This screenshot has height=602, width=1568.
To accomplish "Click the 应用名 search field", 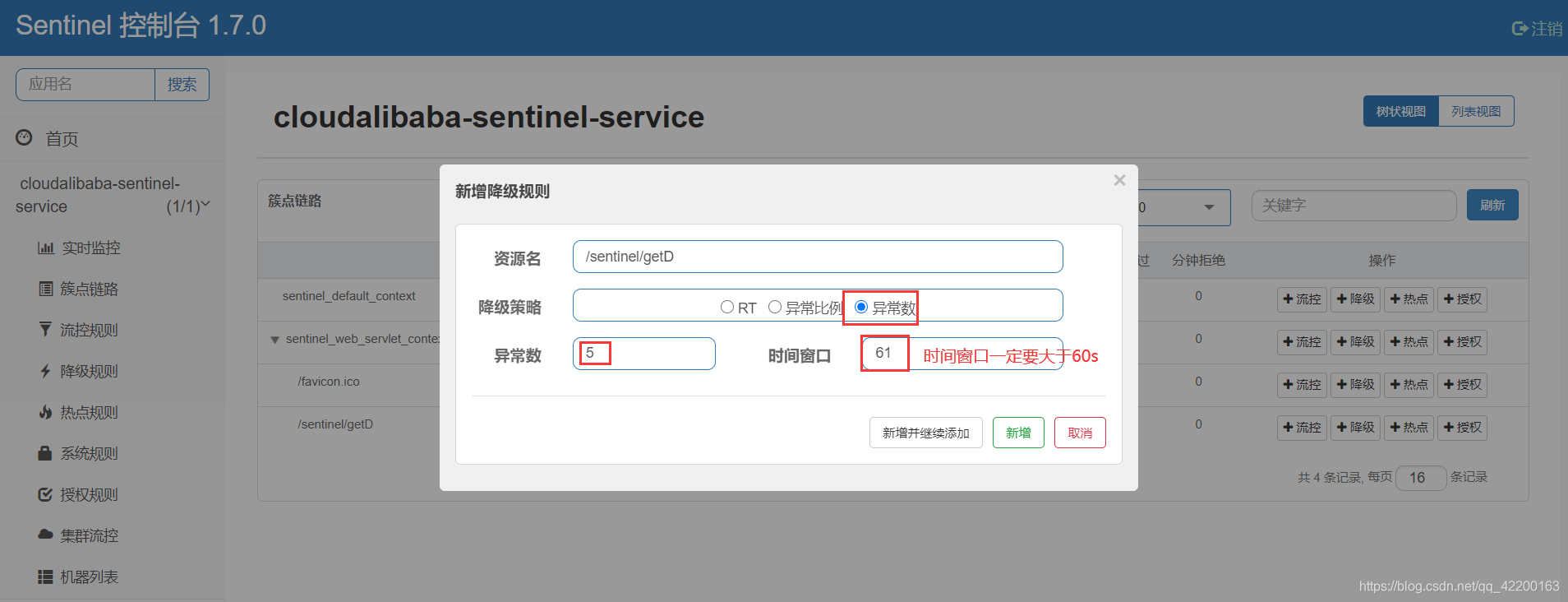I will tap(85, 84).
